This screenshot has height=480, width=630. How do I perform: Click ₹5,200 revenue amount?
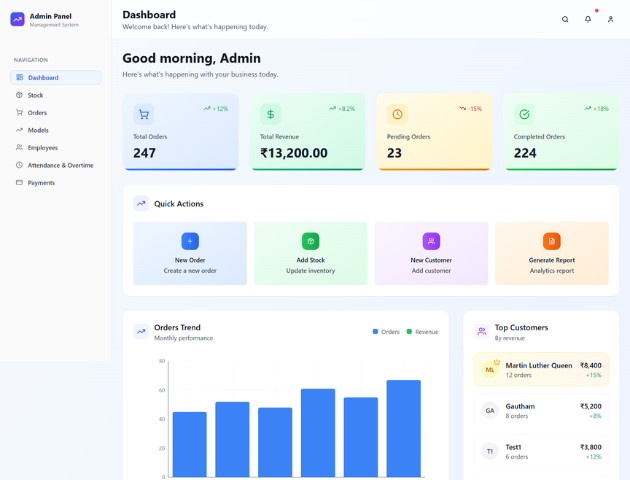click(x=591, y=406)
